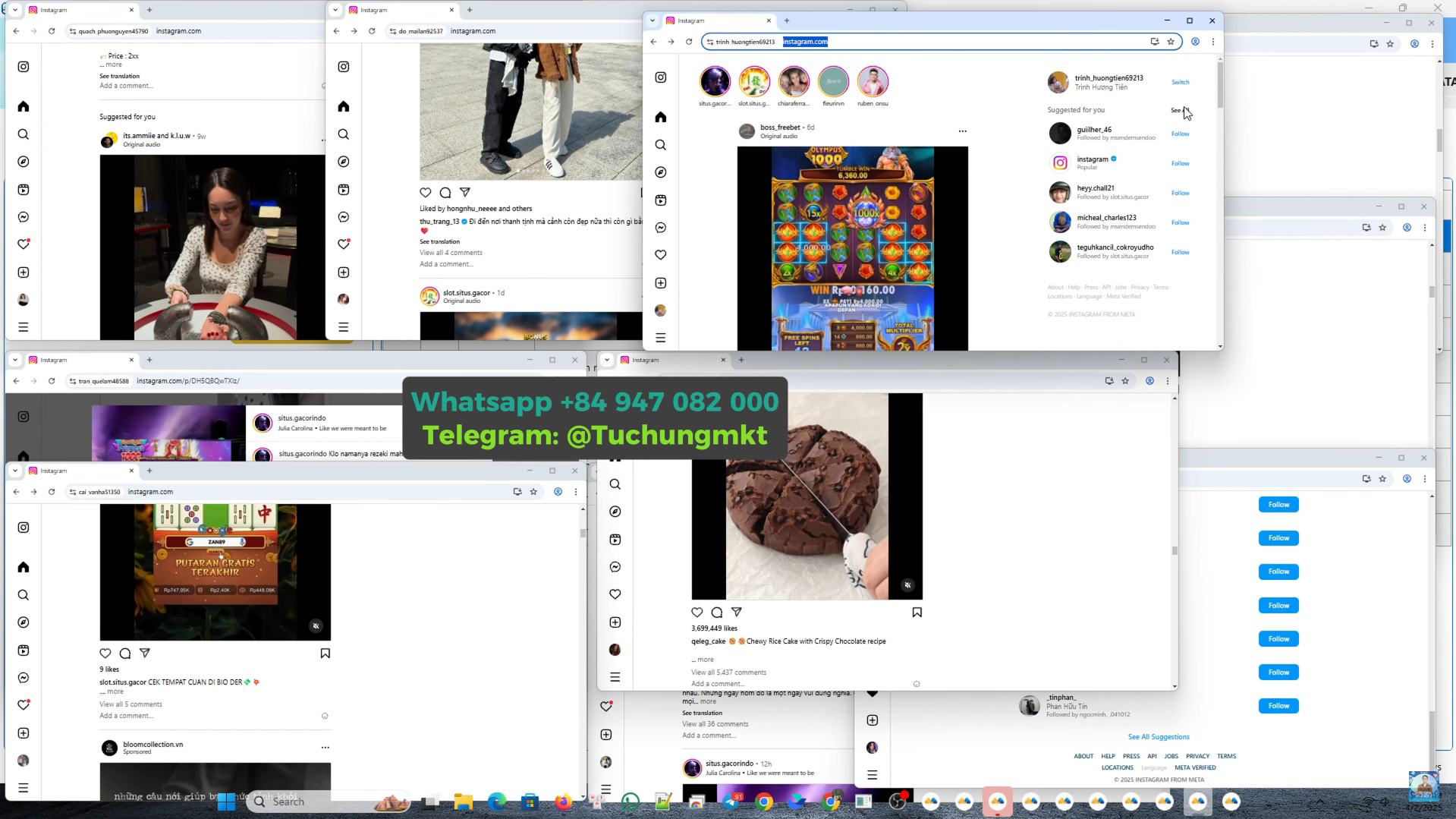The width and height of the screenshot is (1456, 819).
Task: Follow micheal_charles123 from suggestions
Action: coord(1180,222)
